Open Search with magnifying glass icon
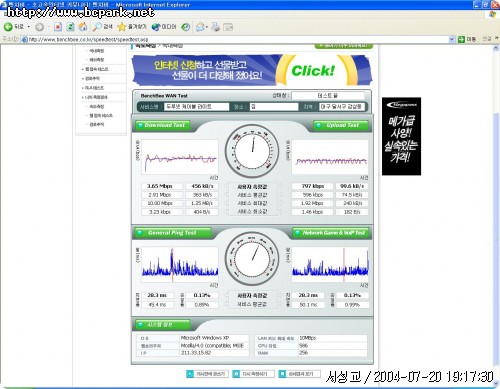 [103, 27]
